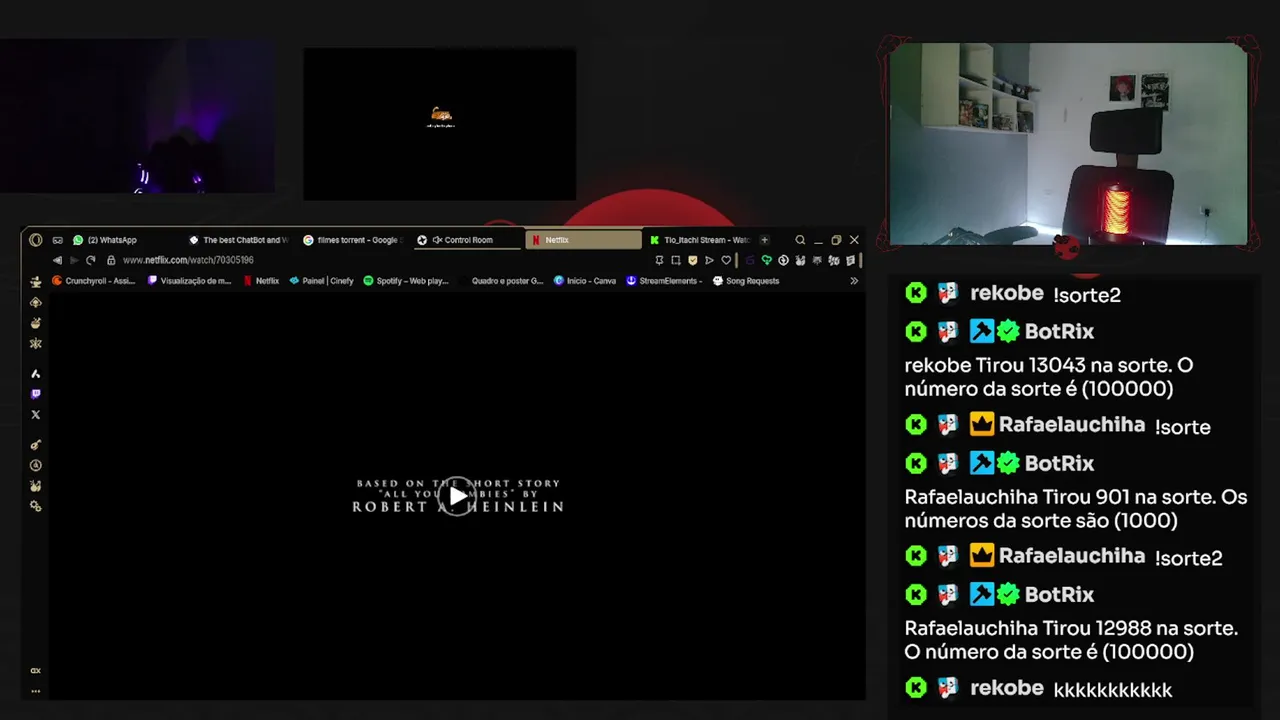Image resolution: width=1280 pixels, height=720 pixels.
Task: Click 'Rafaelauchiha Tirou 12988 na sorte' message
Action: (x=1071, y=640)
